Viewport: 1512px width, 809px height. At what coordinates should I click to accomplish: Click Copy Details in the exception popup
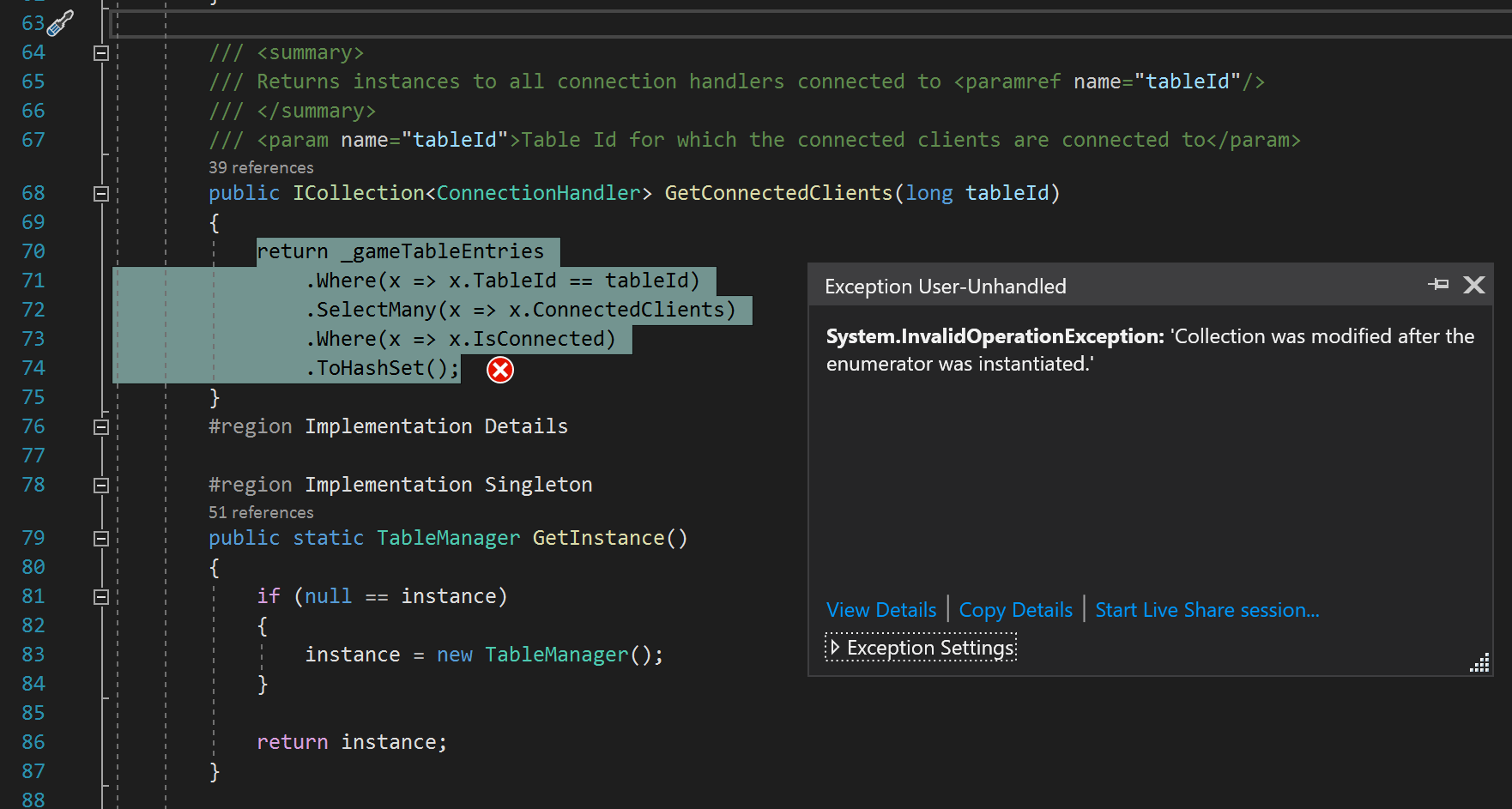point(1015,609)
